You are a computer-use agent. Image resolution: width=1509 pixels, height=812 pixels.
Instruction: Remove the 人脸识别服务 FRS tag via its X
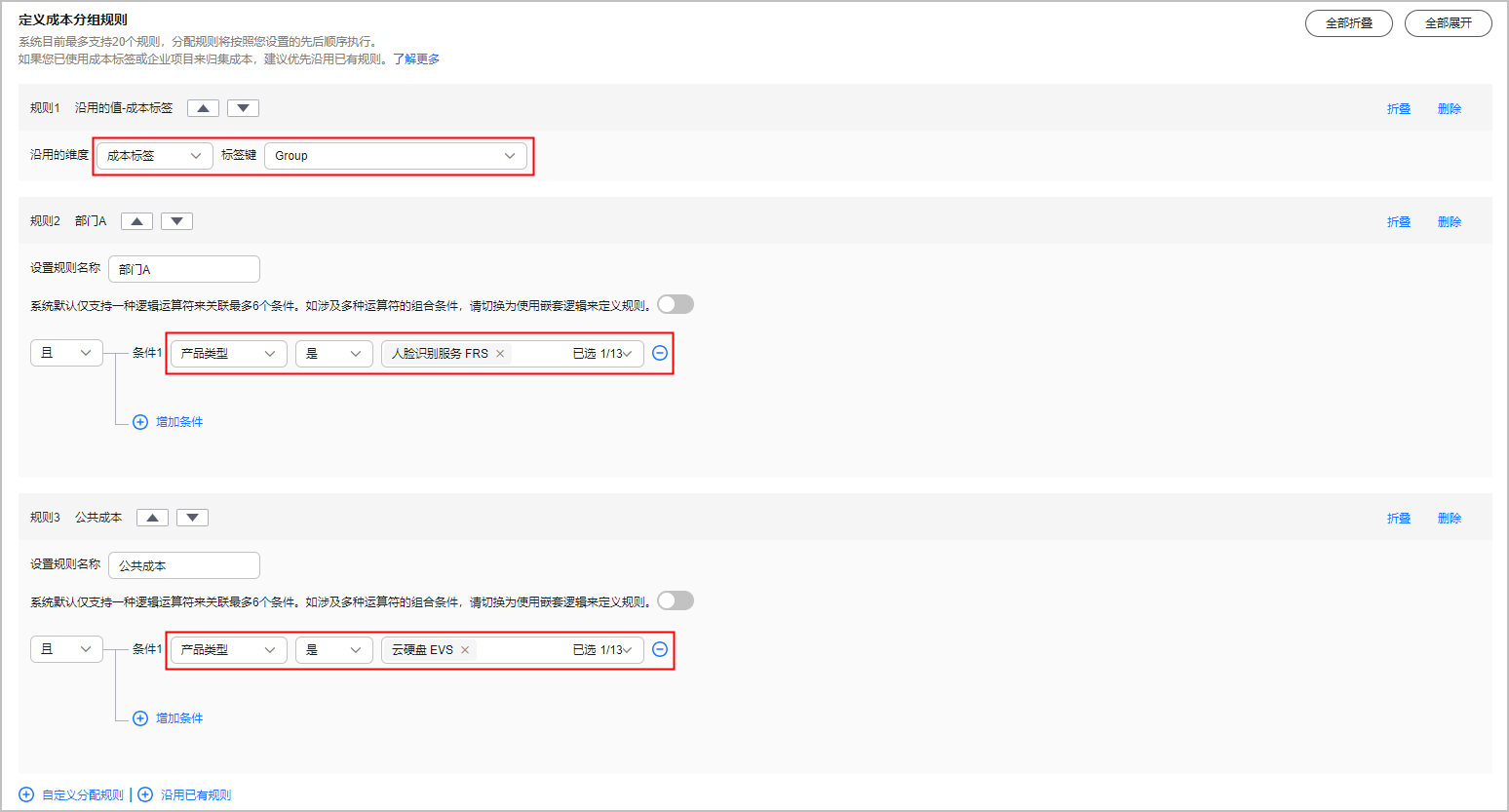pos(500,354)
